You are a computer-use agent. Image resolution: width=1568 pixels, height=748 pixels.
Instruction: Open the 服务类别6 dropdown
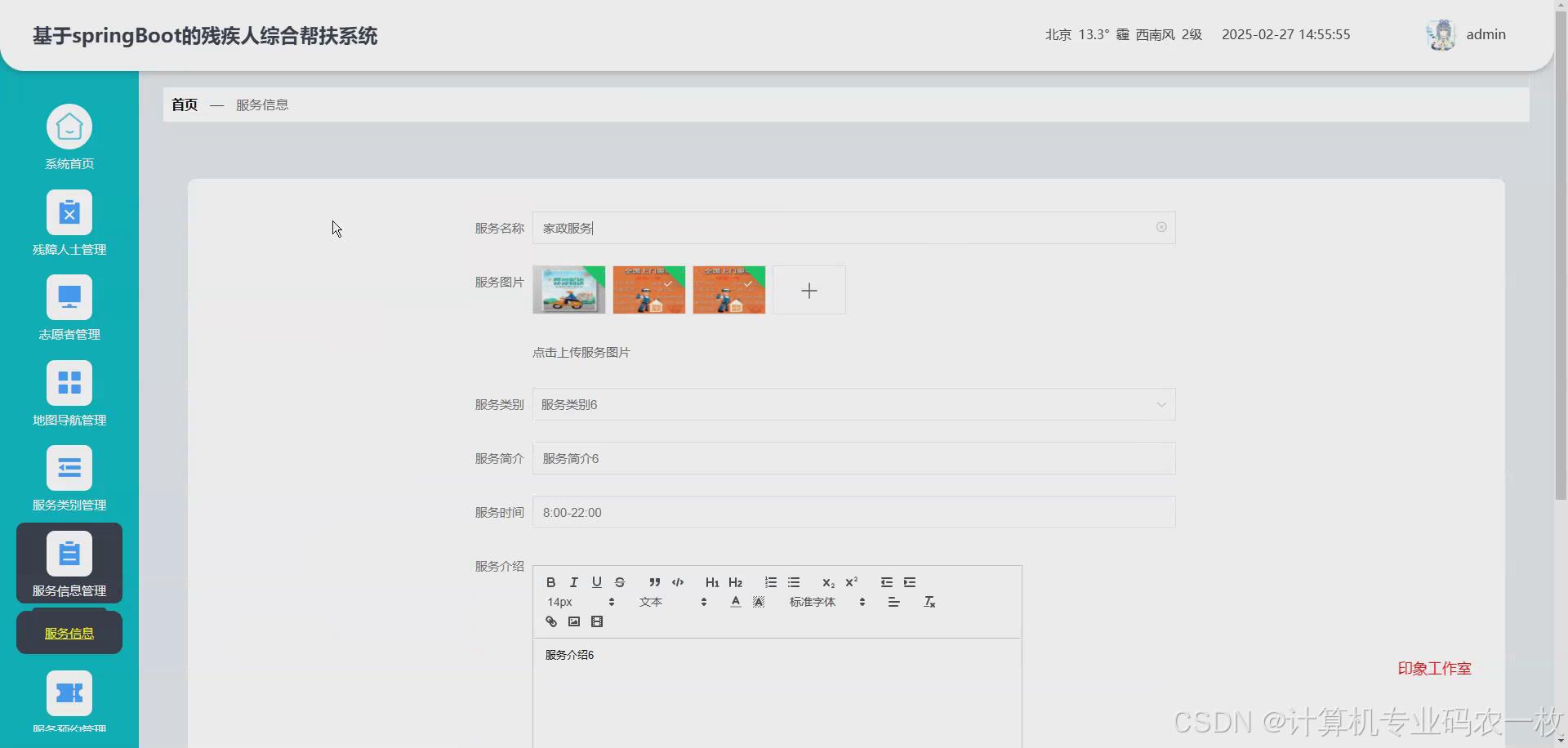pos(852,404)
